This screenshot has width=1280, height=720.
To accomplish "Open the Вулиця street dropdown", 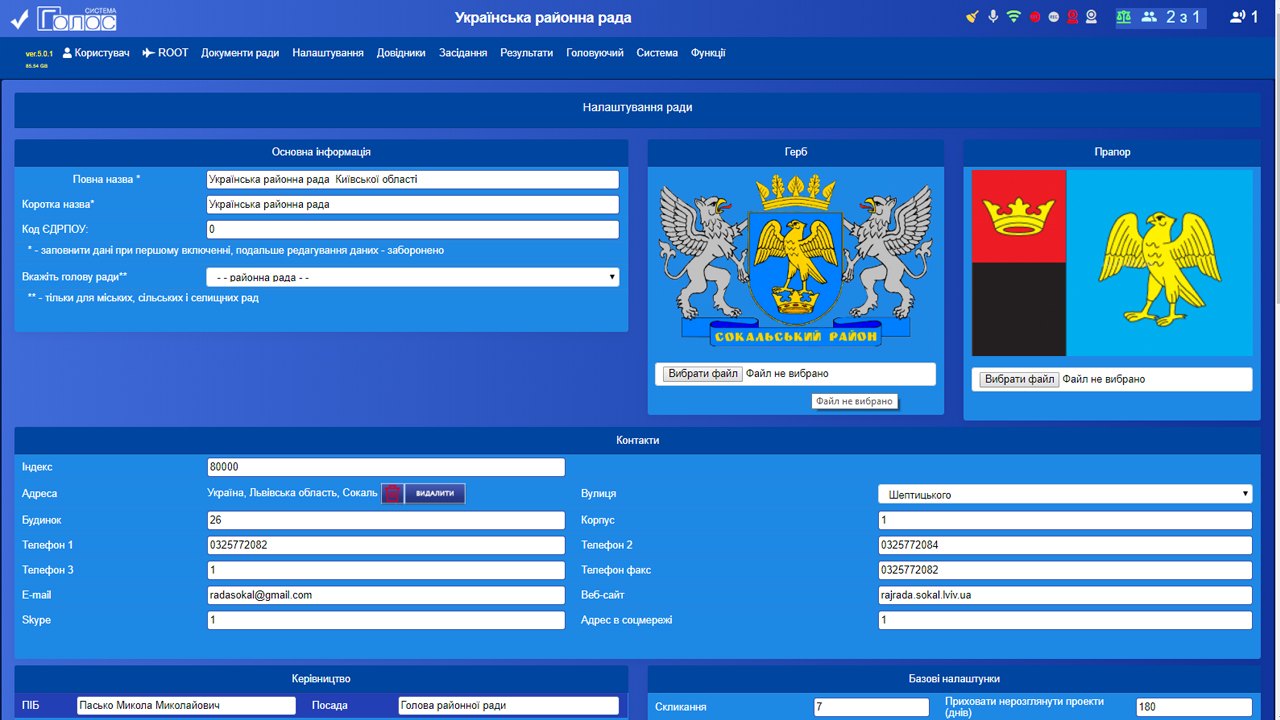I will click(1064, 494).
